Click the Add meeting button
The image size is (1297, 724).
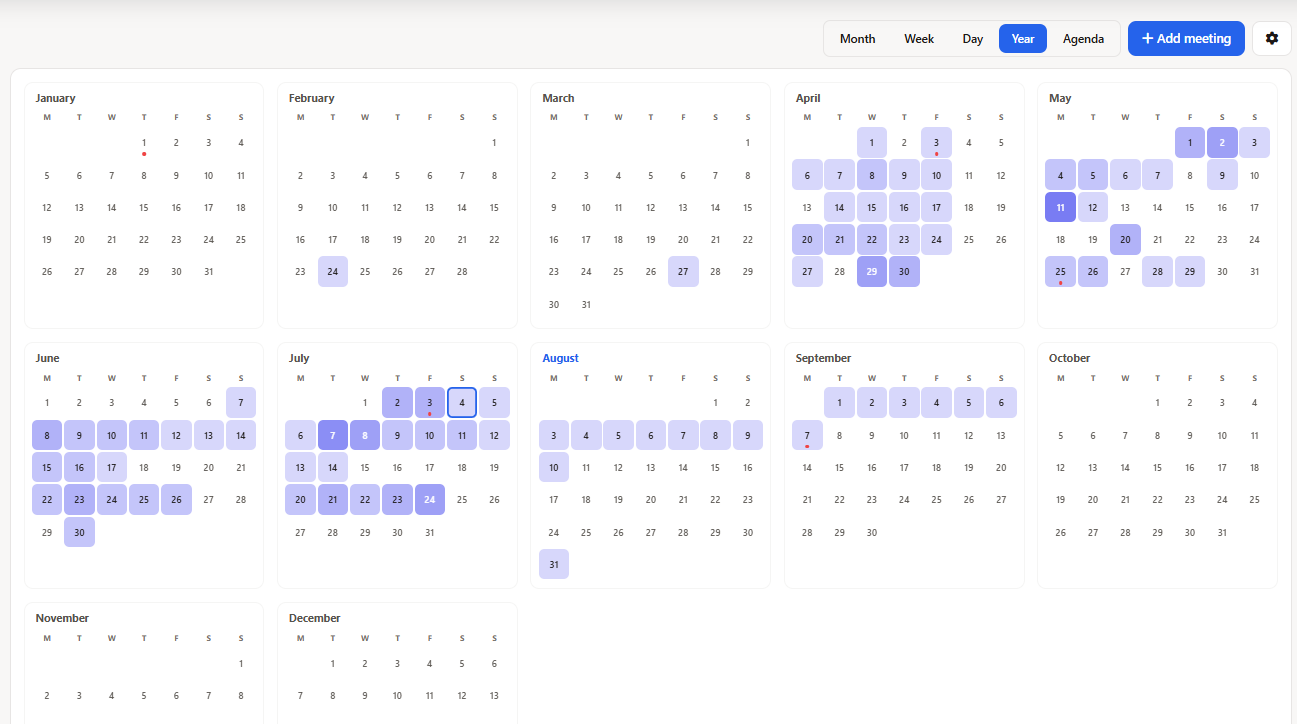1186,38
